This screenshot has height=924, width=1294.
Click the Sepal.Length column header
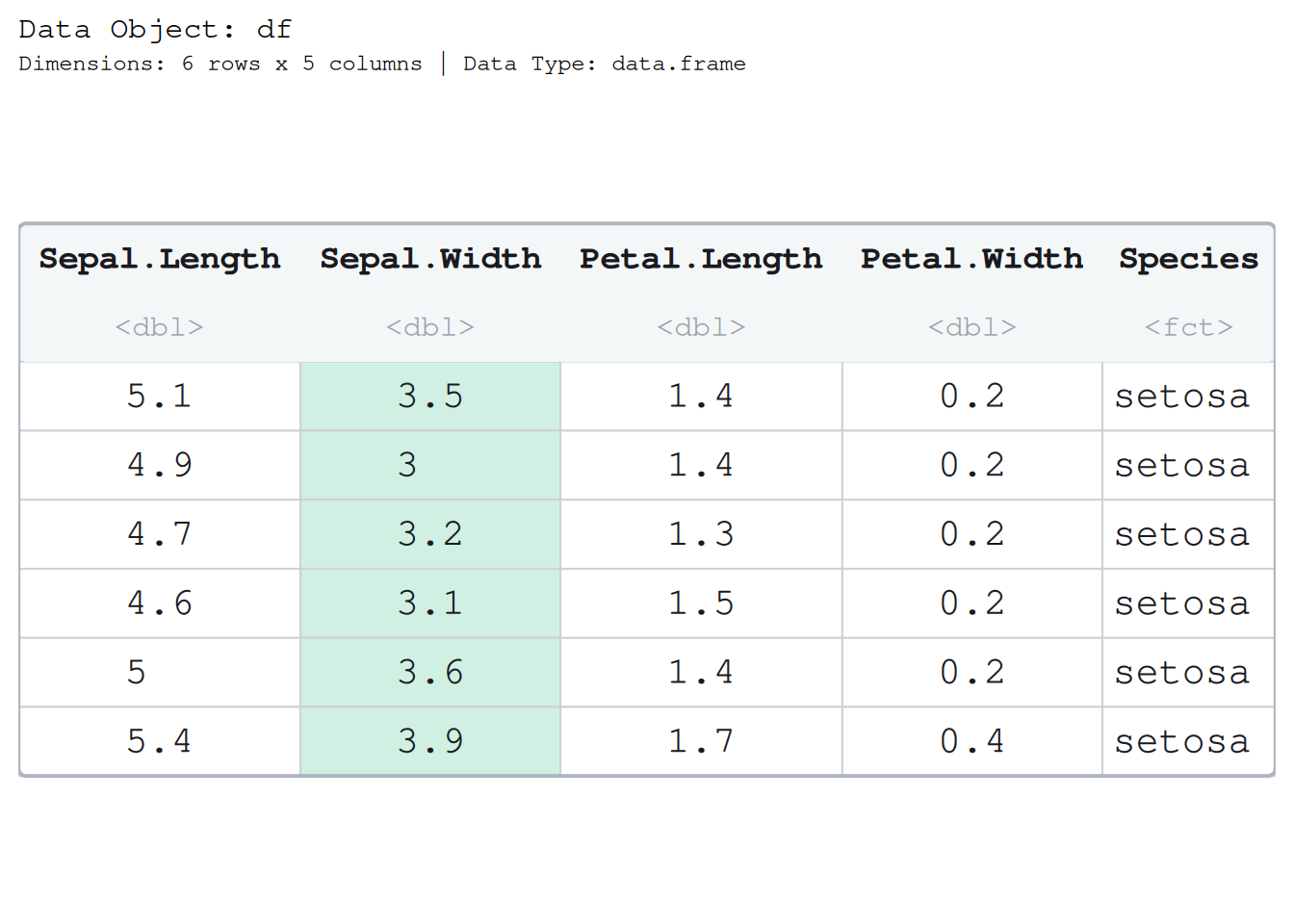coord(160,259)
